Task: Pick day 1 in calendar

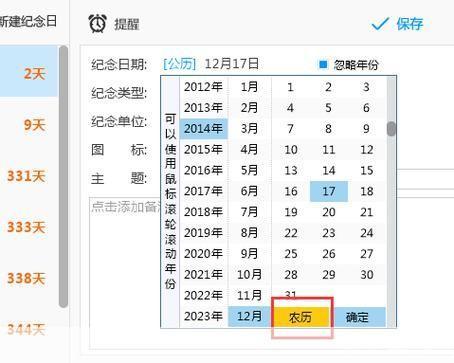Action: (x=291, y=87)
